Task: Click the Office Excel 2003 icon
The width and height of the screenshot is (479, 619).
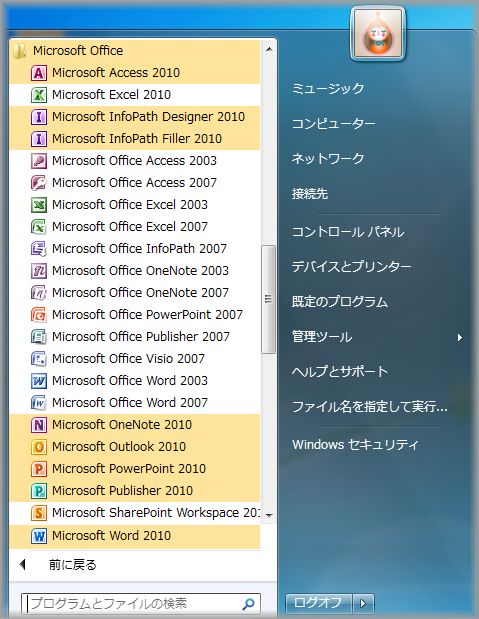Action: (39, 205)
